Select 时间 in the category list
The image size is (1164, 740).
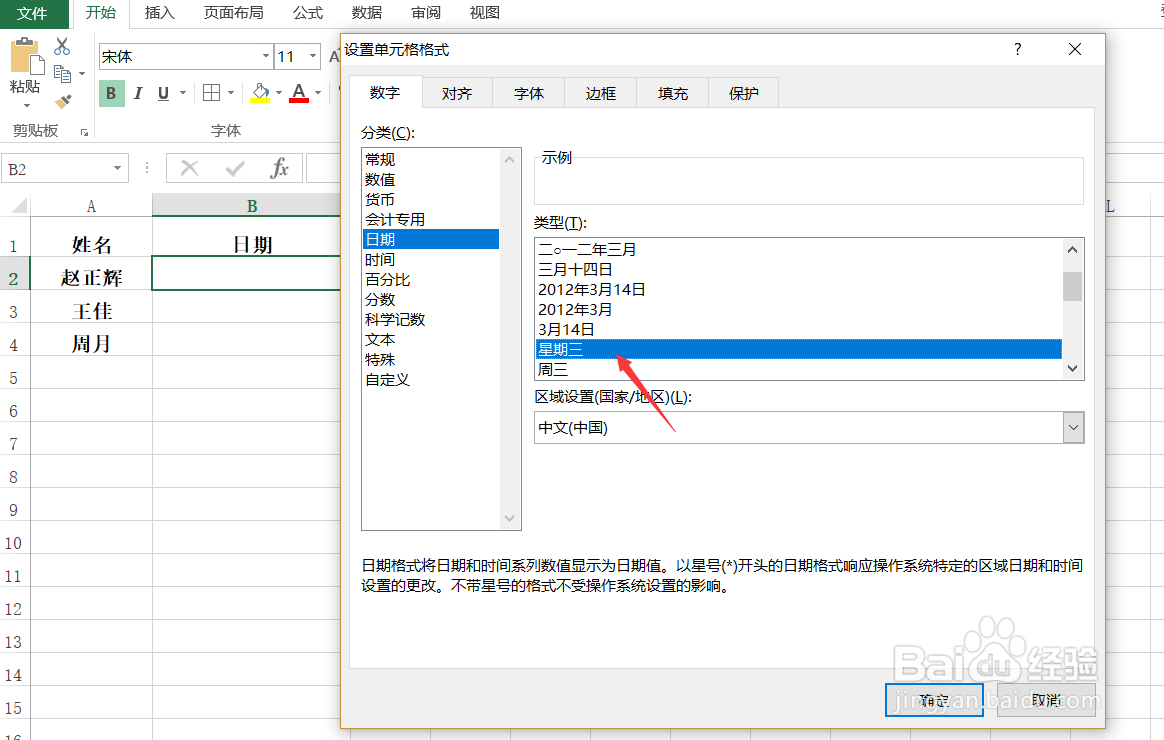(431, 260)
